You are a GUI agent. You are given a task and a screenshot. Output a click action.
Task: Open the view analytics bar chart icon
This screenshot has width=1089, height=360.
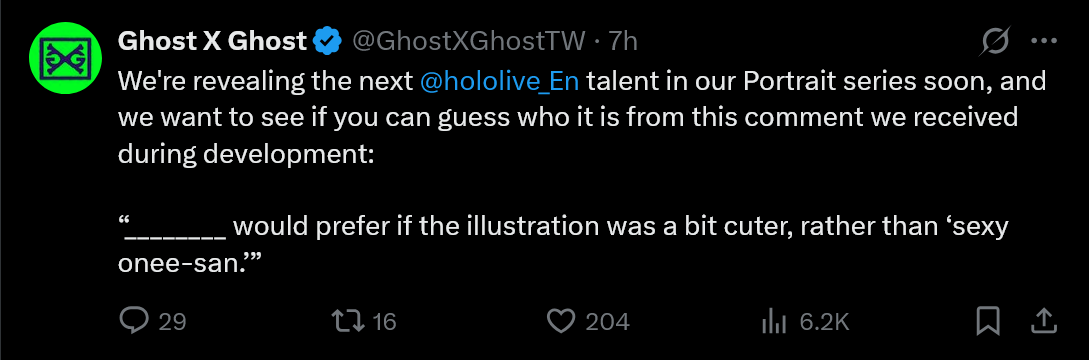[774, 321]
